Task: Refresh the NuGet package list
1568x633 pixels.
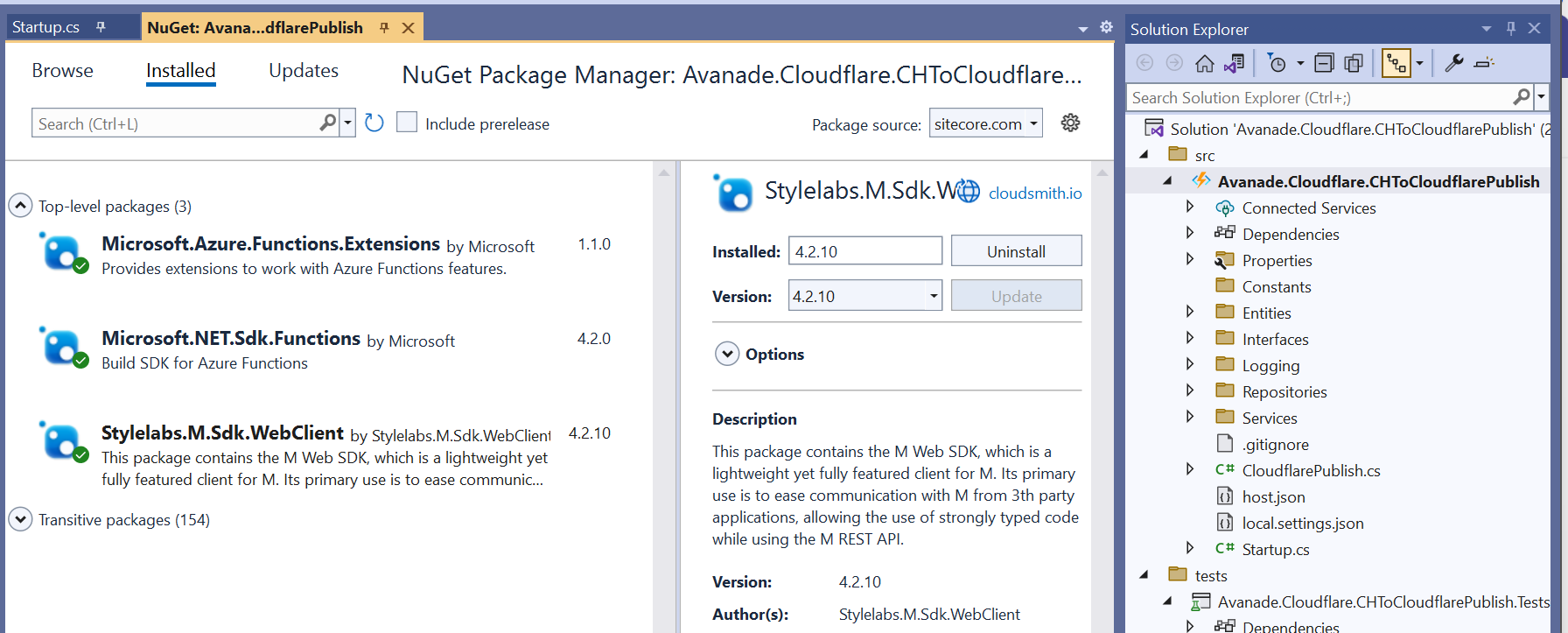Action: tap(374, 123)
